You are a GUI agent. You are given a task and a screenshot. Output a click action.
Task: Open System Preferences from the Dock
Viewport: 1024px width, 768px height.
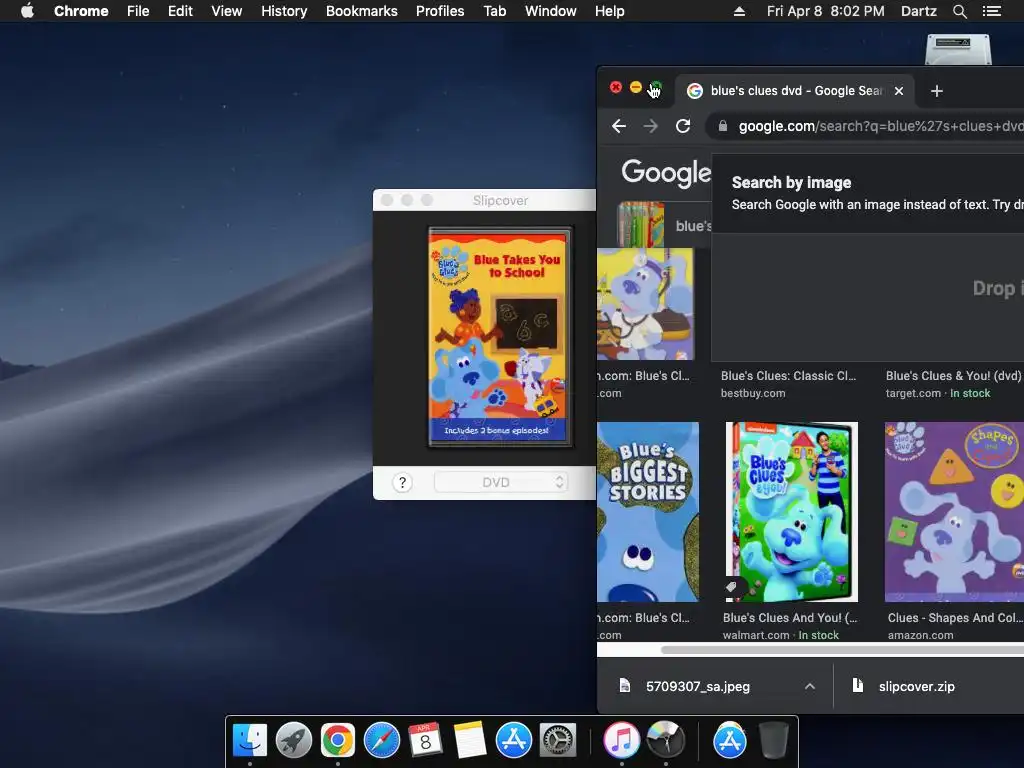558,740
